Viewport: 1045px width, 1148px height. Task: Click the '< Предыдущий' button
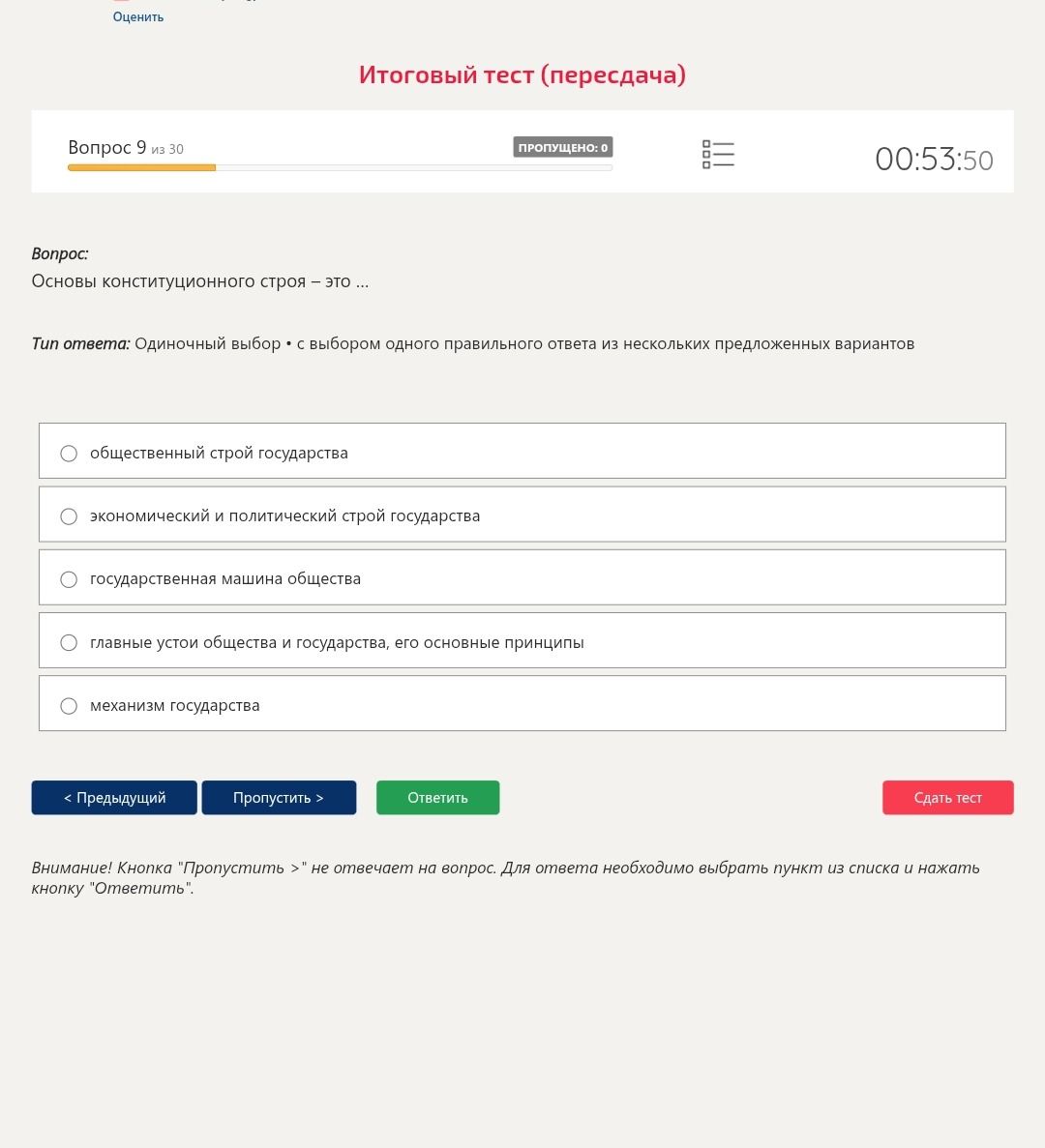(114, 797)
